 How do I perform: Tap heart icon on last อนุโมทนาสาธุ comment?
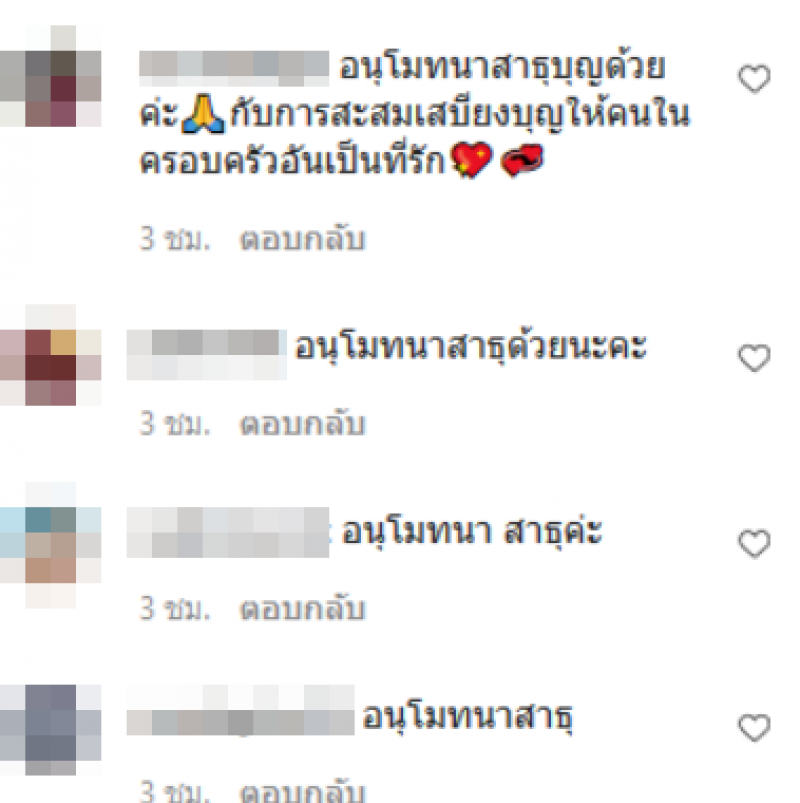point(754,728)
